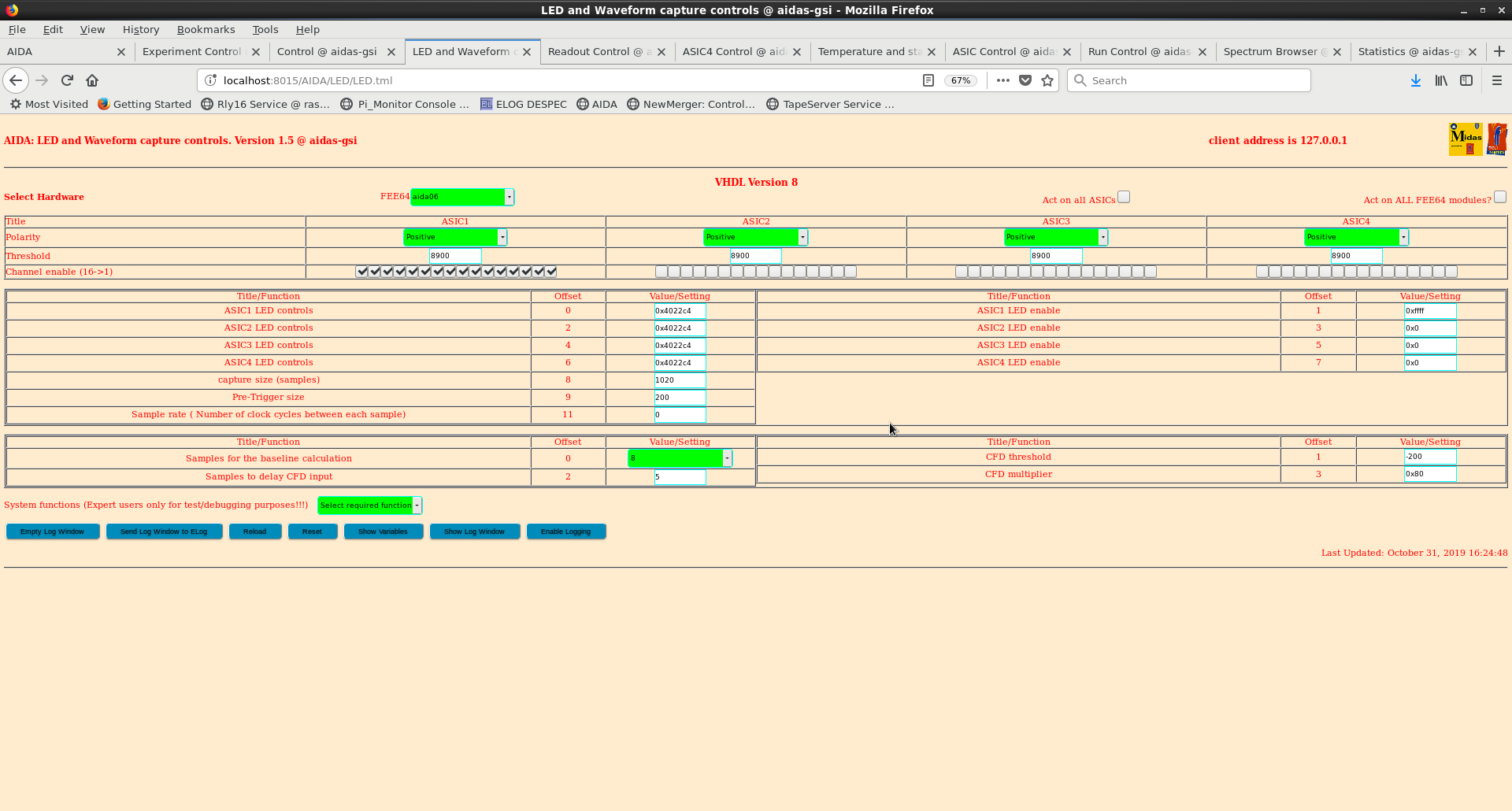Switch to the Run Control tab
The height and width of the screenshot is (811, 1512).
[1138, 51]
